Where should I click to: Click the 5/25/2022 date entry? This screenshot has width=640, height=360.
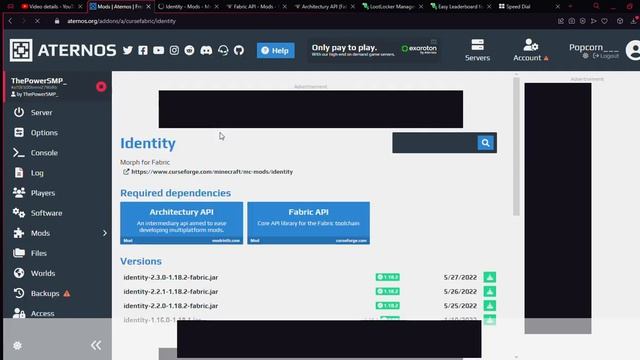pyautogui.click(x=460, y=306)
